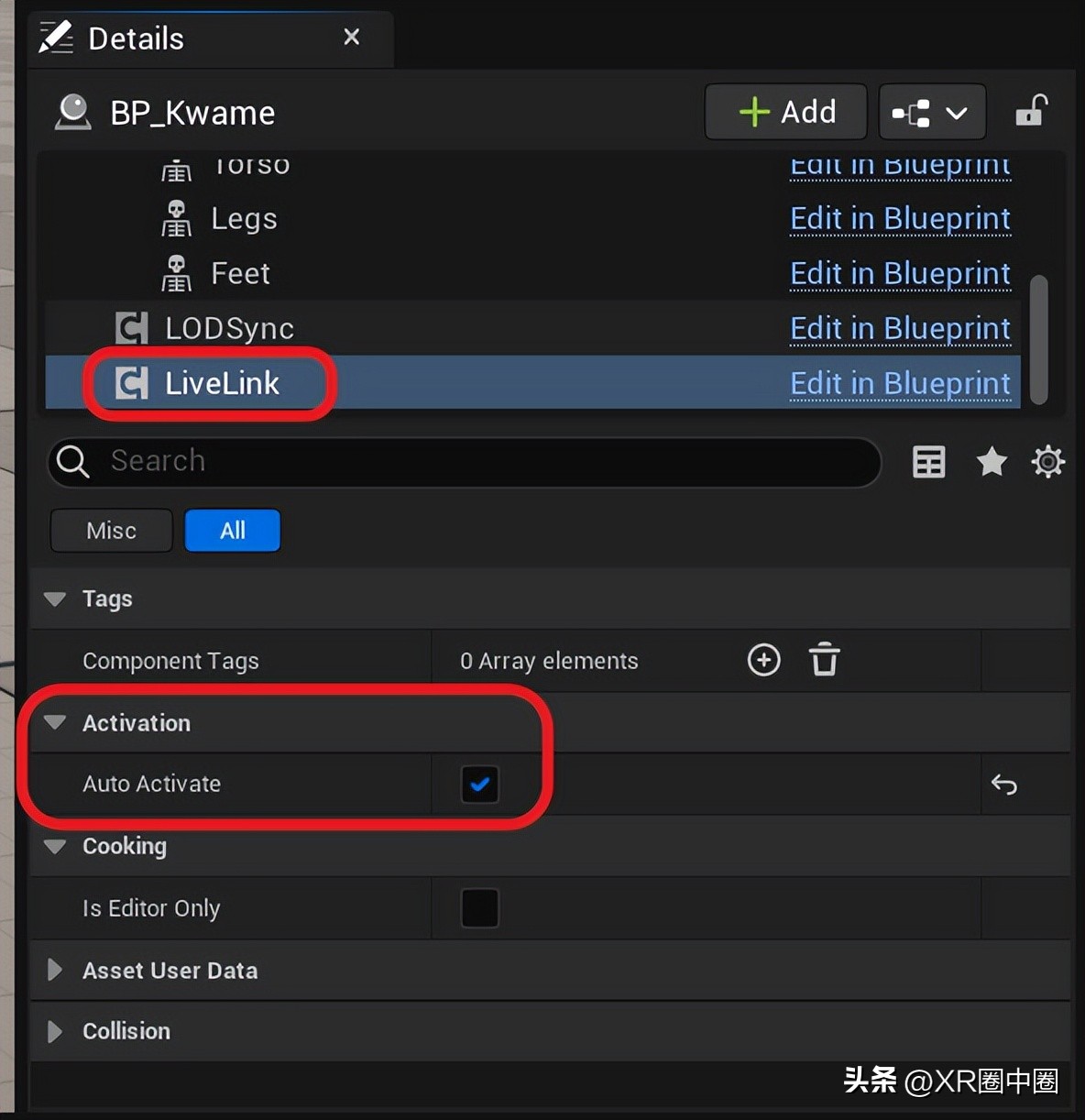This screenshot has width=1085, height=1120.
Task: Select the LiveLink component
Action: [532, 383]
